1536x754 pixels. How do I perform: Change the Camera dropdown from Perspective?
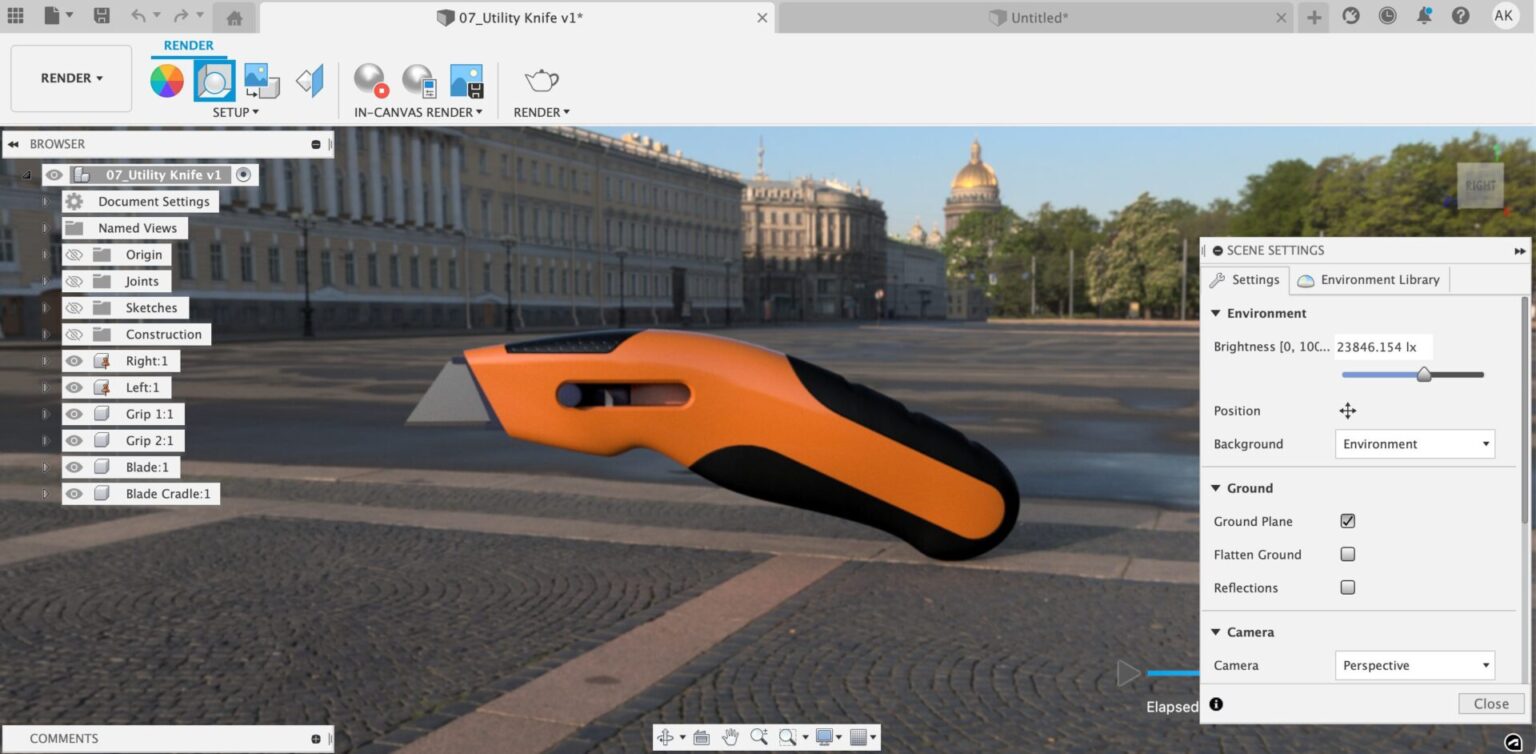(x=1414, y=665)
